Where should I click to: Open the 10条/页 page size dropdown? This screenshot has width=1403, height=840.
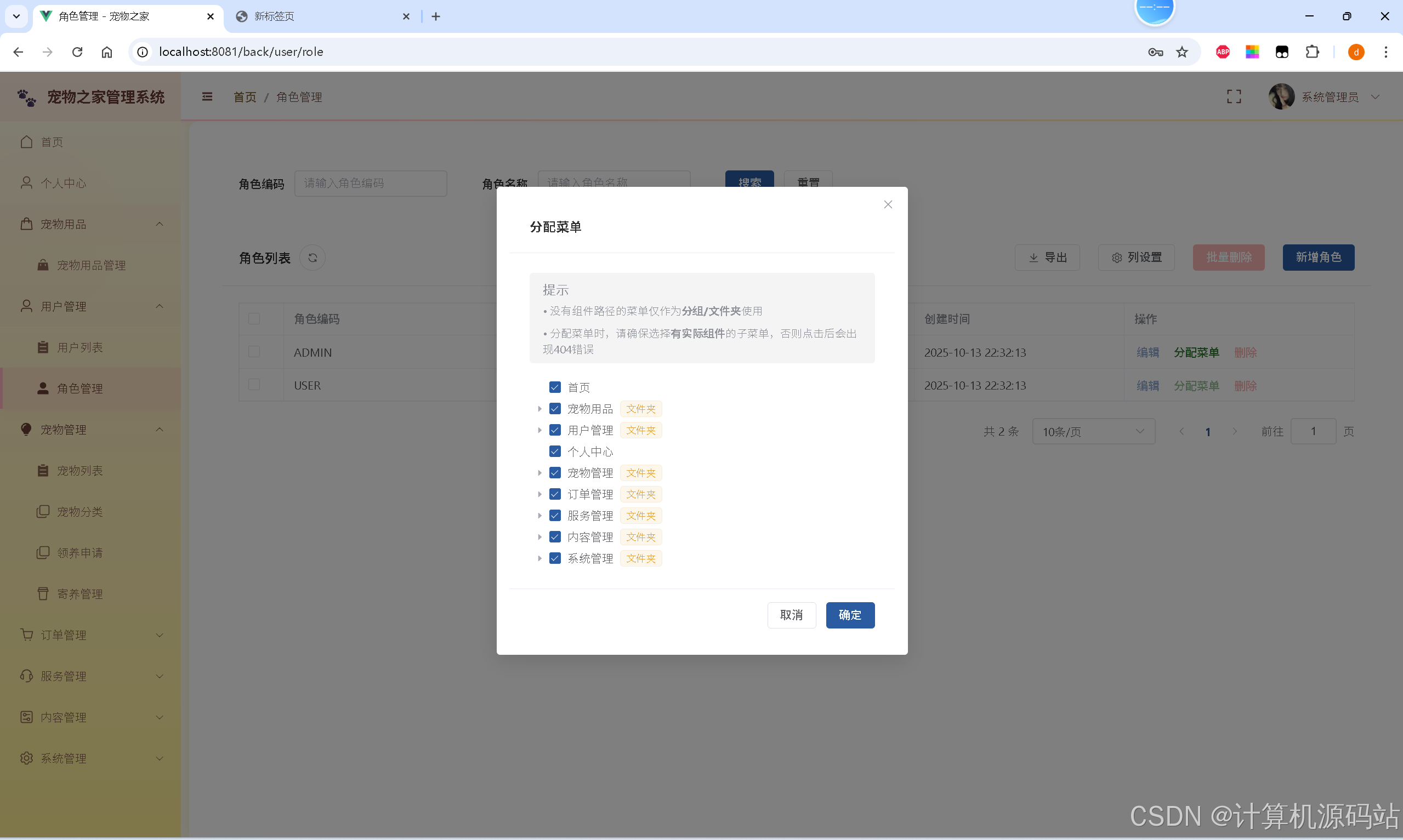(x=1093, y=432)
